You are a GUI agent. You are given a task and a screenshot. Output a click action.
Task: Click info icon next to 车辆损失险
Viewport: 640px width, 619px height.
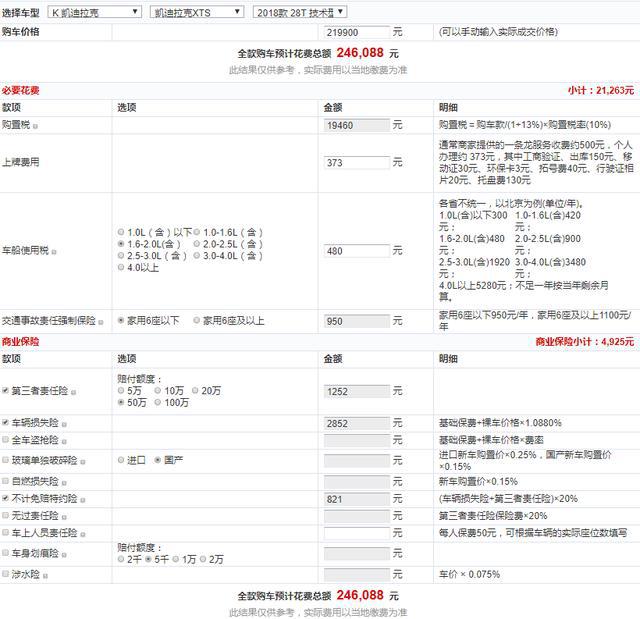64,424
